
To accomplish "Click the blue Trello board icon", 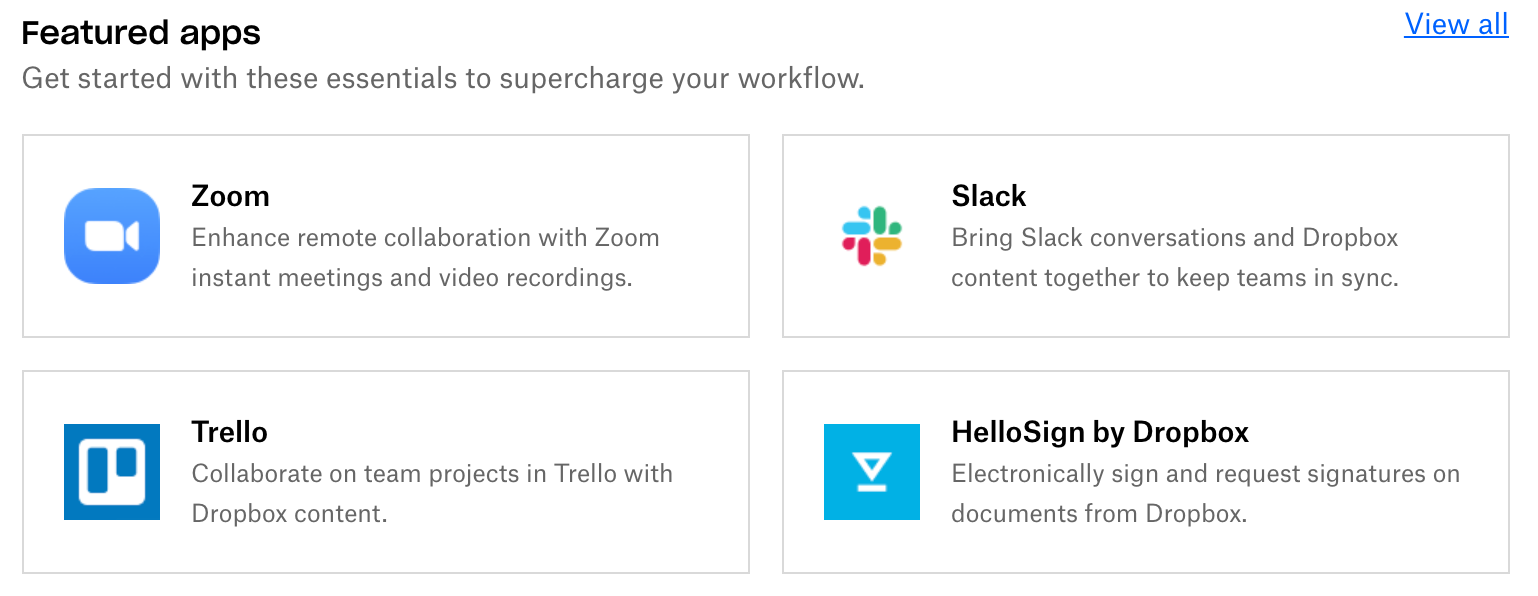I will tap(112, 472).
